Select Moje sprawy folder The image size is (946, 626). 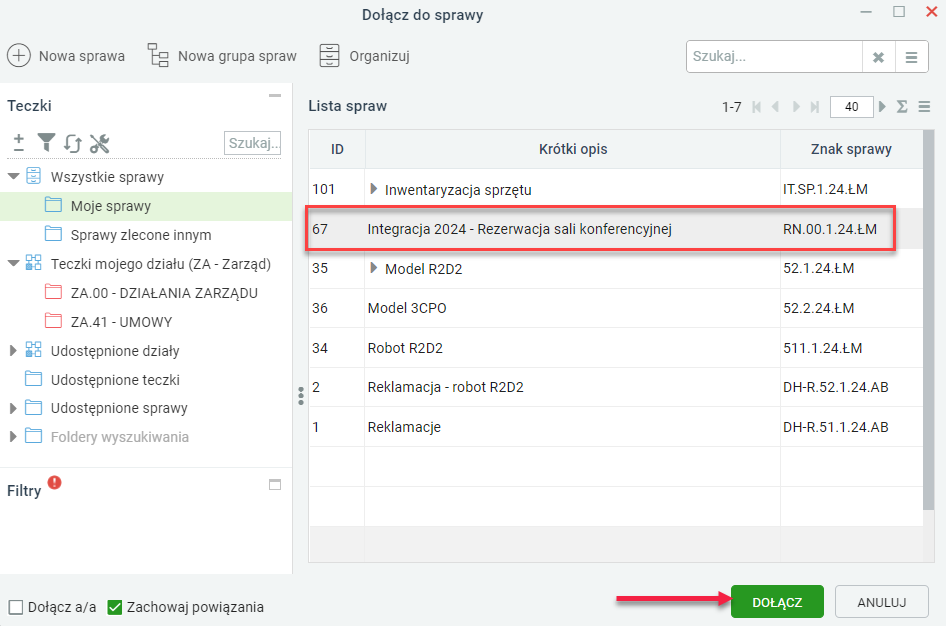click(146, 206)
